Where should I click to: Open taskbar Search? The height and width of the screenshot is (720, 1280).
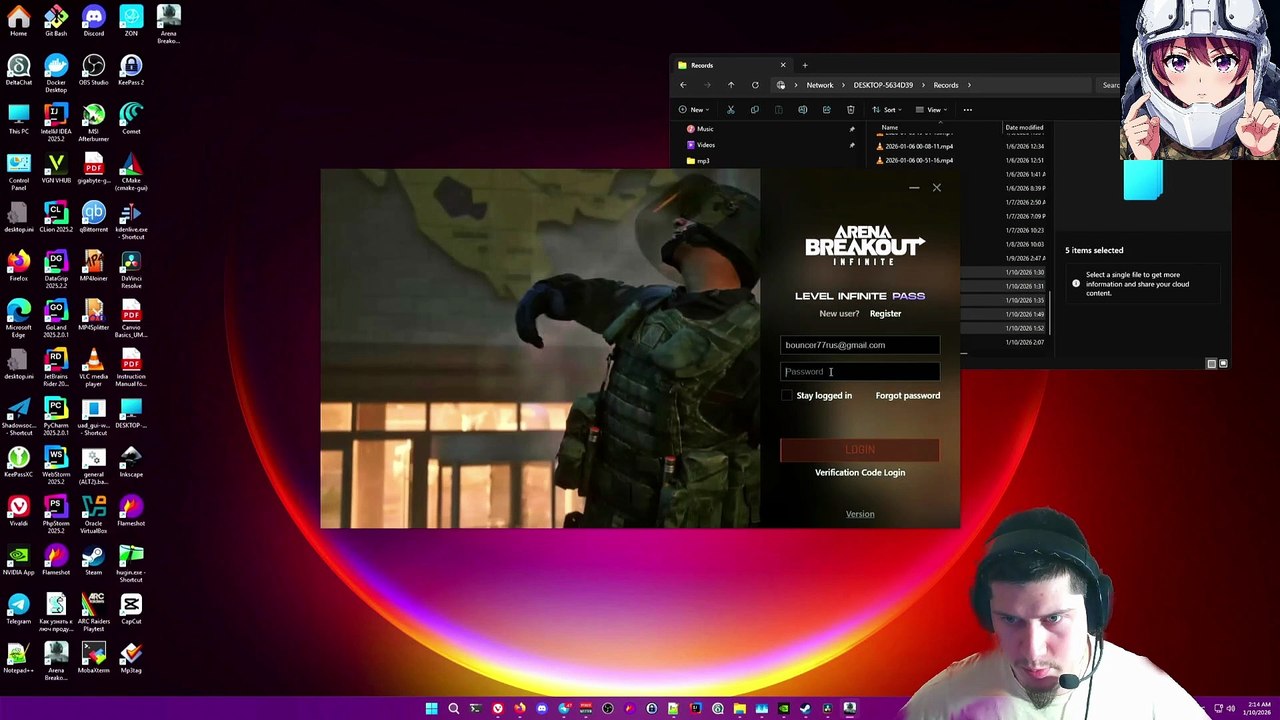[x=453, y=709]
